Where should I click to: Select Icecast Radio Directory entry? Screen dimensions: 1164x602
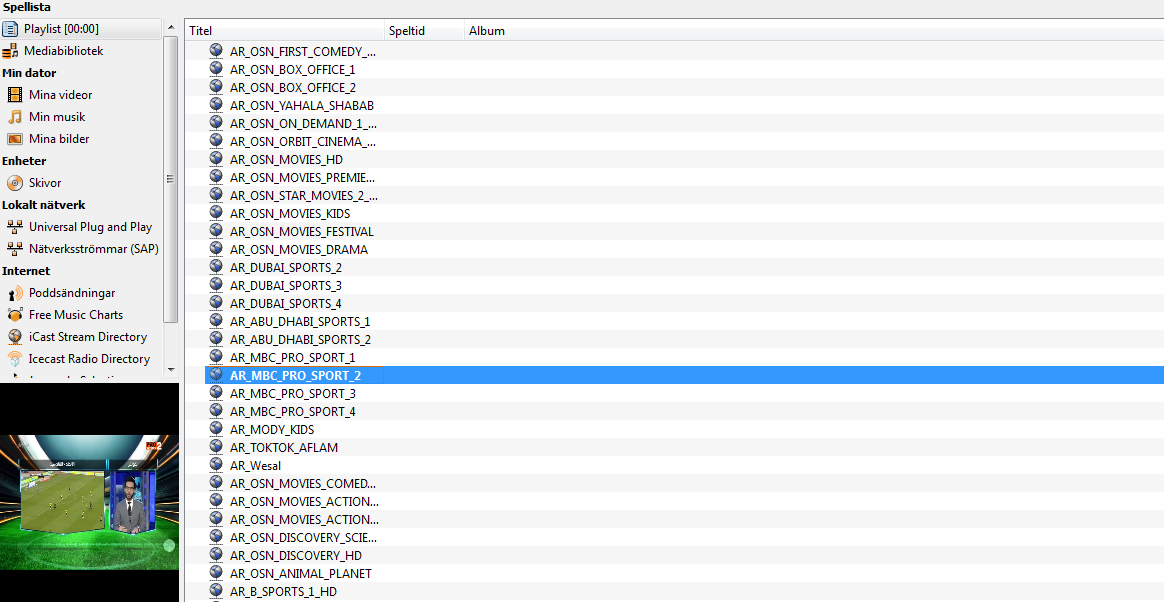[x=89, y=359]
